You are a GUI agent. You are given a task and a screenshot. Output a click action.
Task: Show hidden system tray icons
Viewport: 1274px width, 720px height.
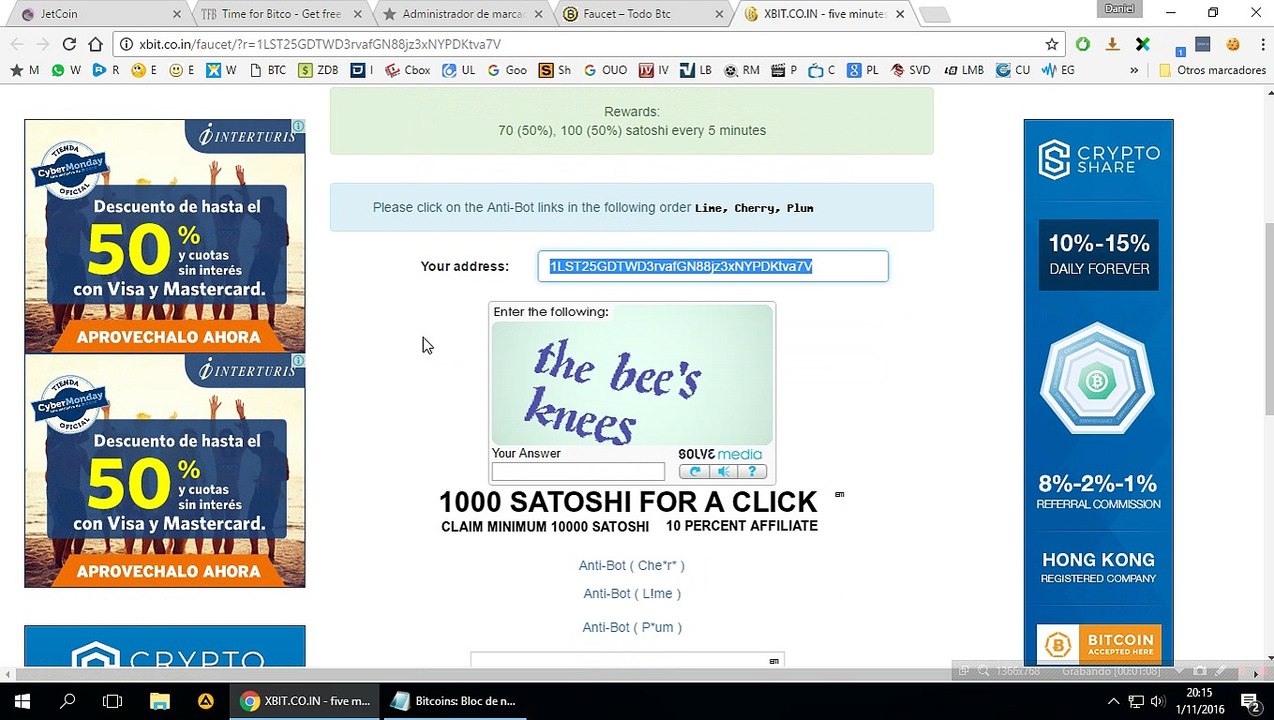click(x=1114, y=701)
